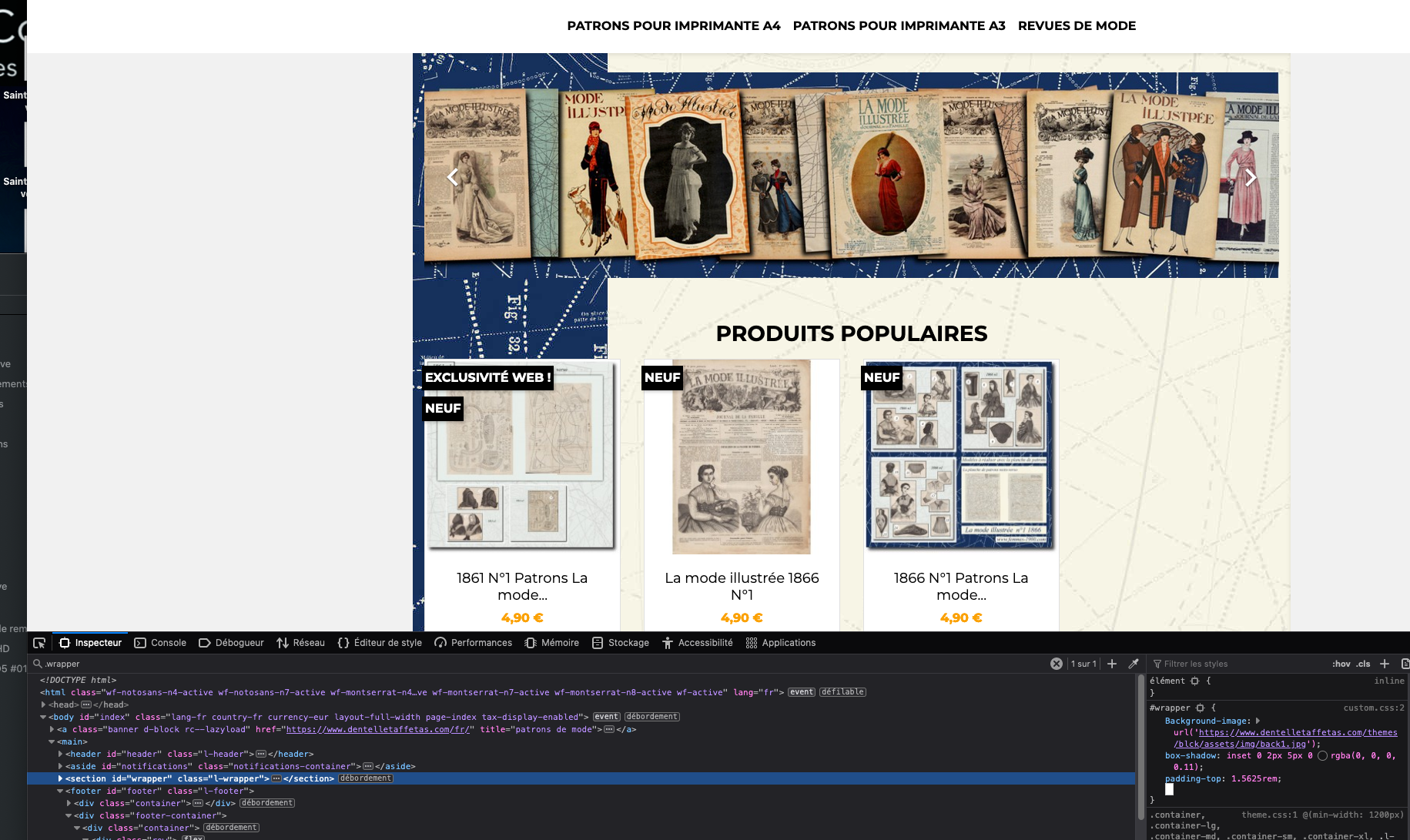Open the Éditeur de style tab

380,643
